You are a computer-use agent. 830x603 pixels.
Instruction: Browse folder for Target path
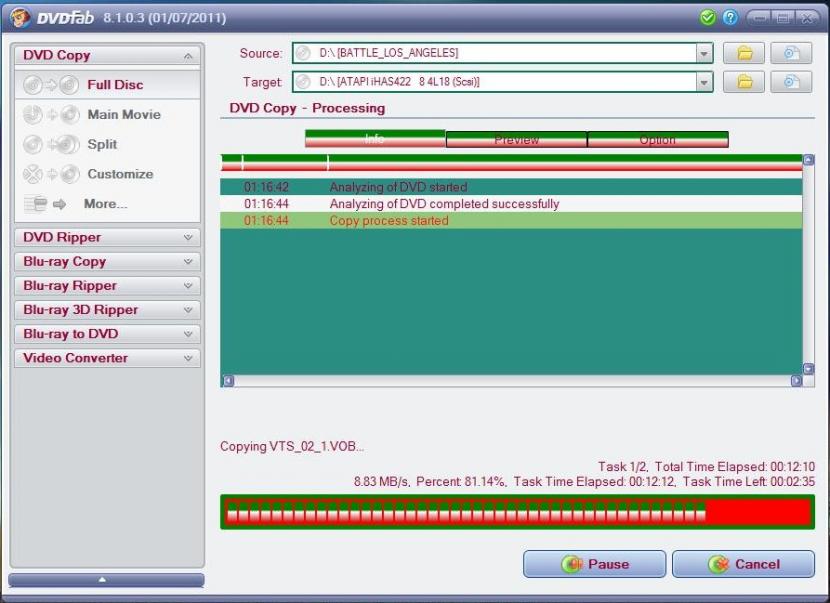[x=744, y=82]
